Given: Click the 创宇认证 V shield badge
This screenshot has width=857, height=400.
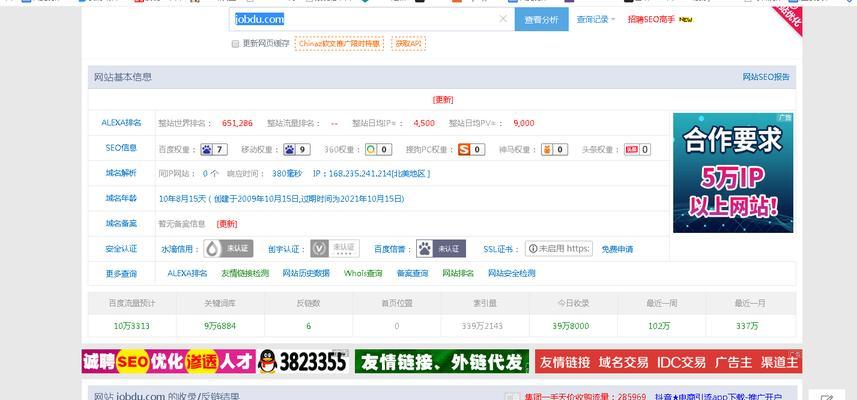Looking at the screenshot, I should [x=335, y=249].
